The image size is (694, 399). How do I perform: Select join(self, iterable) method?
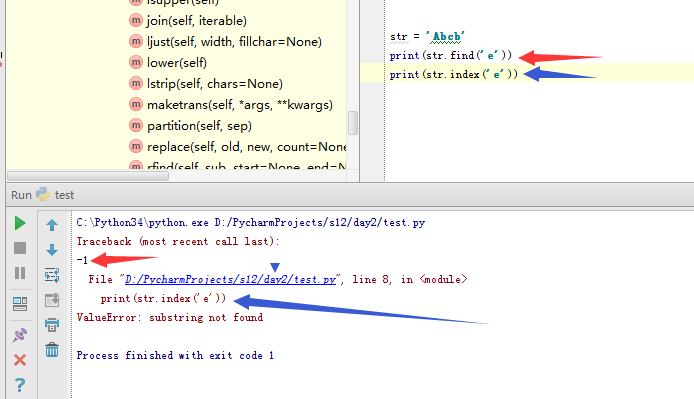[197, 21]
